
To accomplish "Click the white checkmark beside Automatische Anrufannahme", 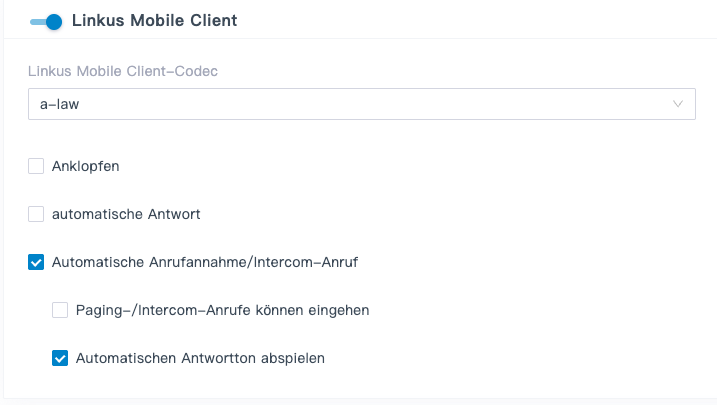I will pos(36,262).
